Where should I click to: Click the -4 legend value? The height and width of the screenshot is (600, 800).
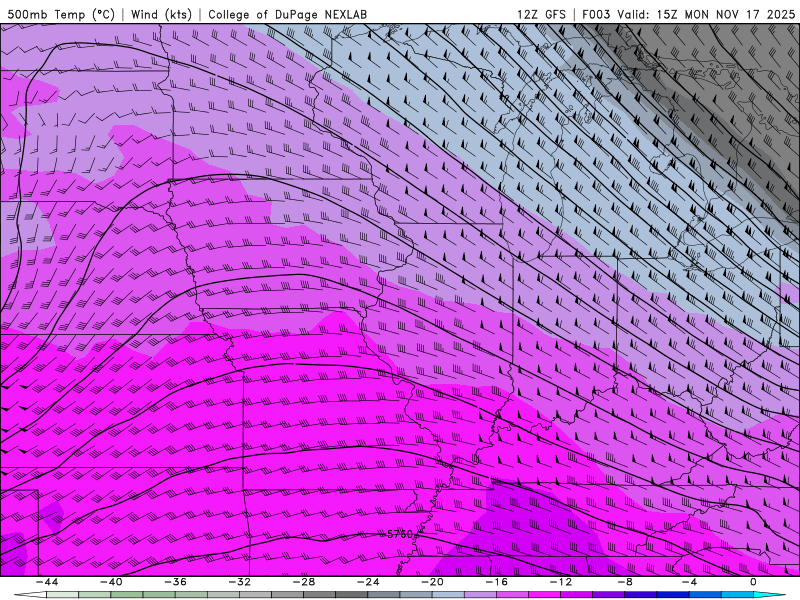(690, 582)
